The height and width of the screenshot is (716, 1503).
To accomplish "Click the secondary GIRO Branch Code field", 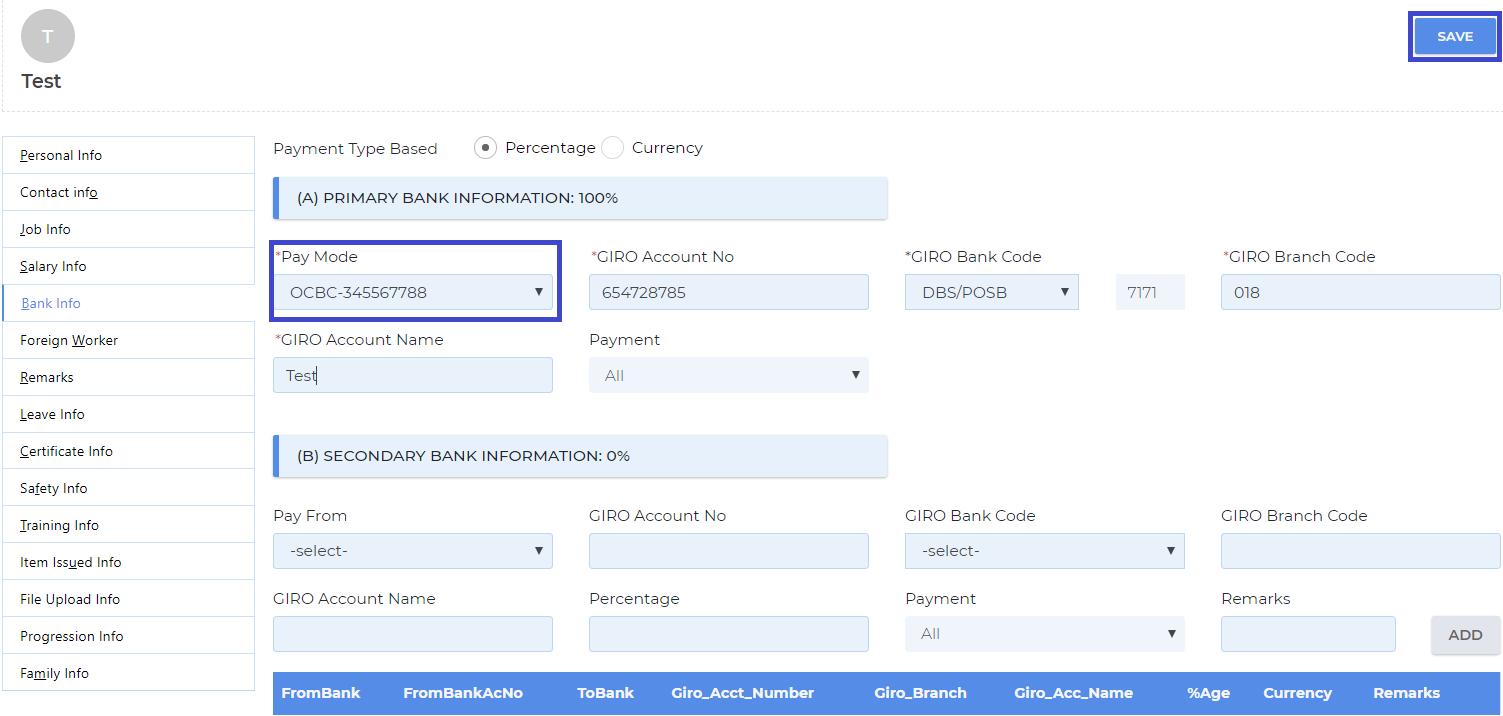I will [1361, 551].
